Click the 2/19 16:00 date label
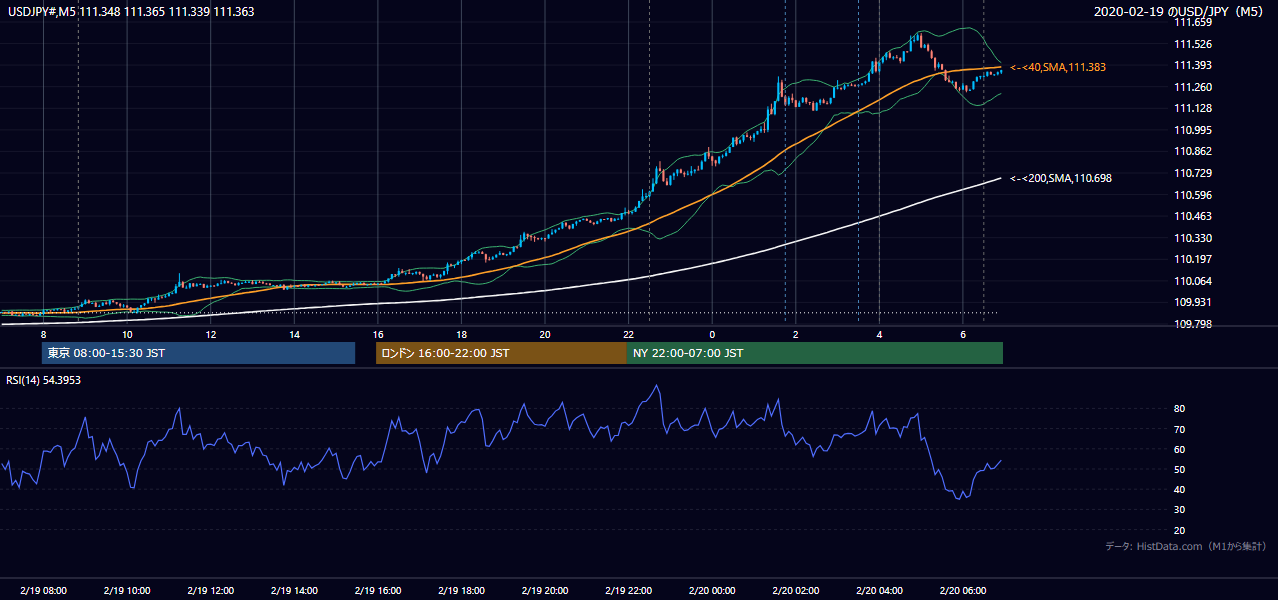 pyautogui.click(x=378, y=591)
